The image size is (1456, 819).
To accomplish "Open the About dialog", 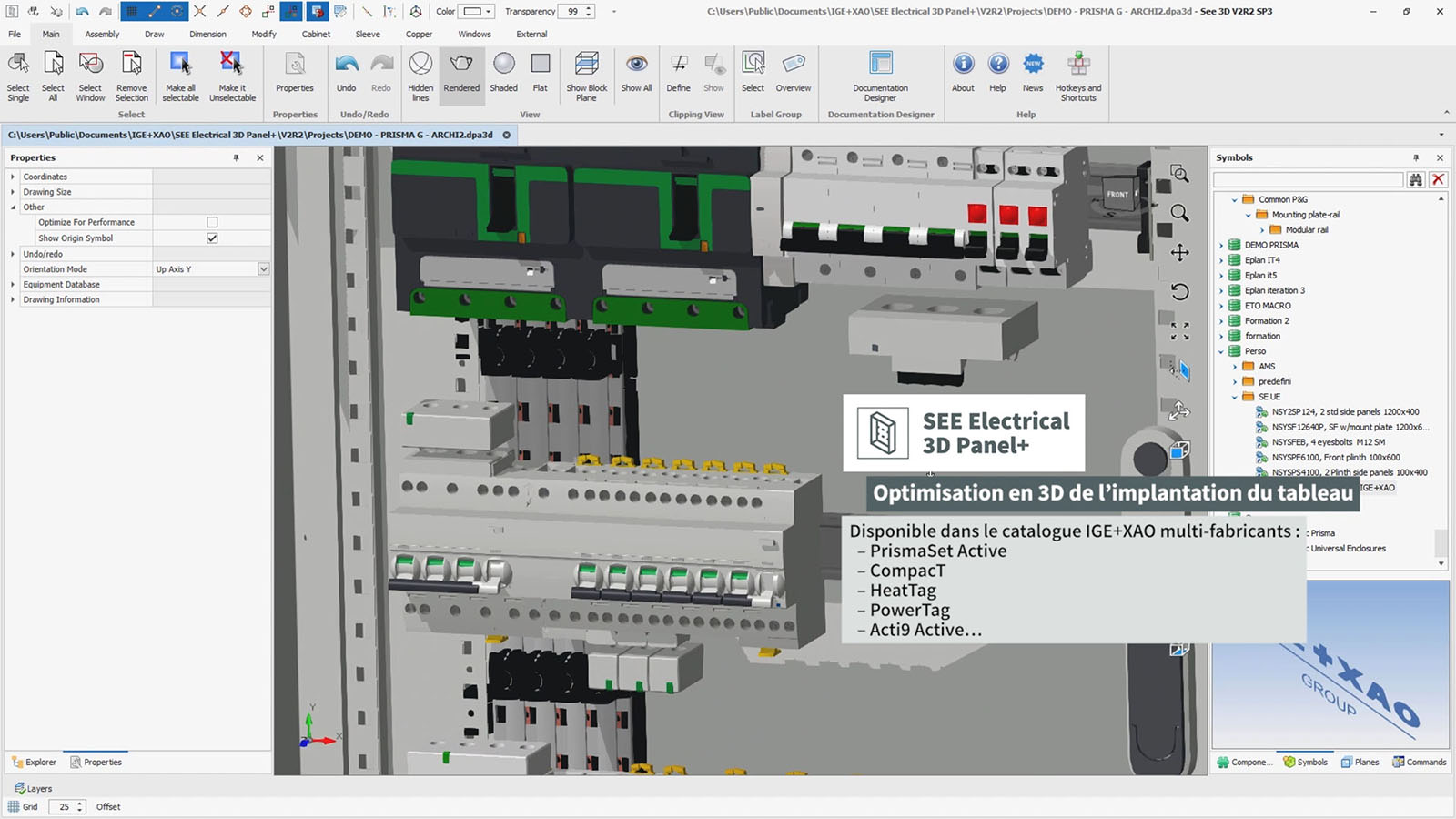I will pyautogui.click(x=963, y=73).
